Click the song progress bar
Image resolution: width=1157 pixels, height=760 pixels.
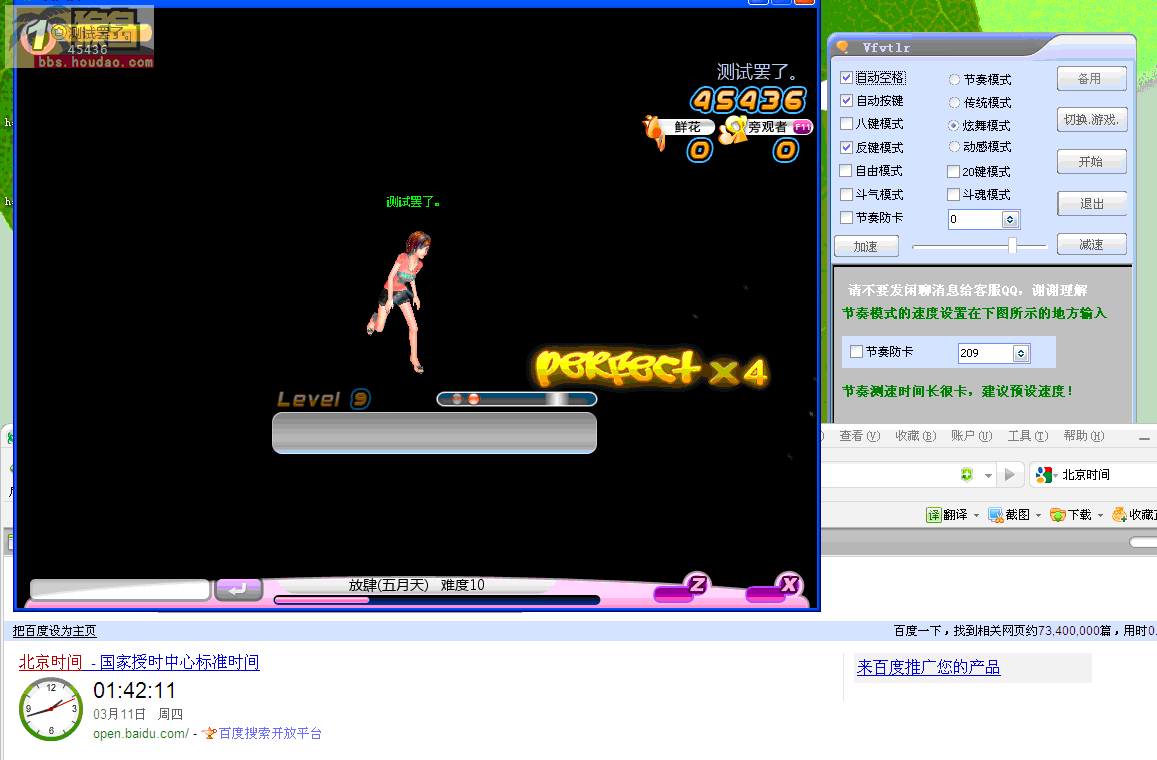437,601
